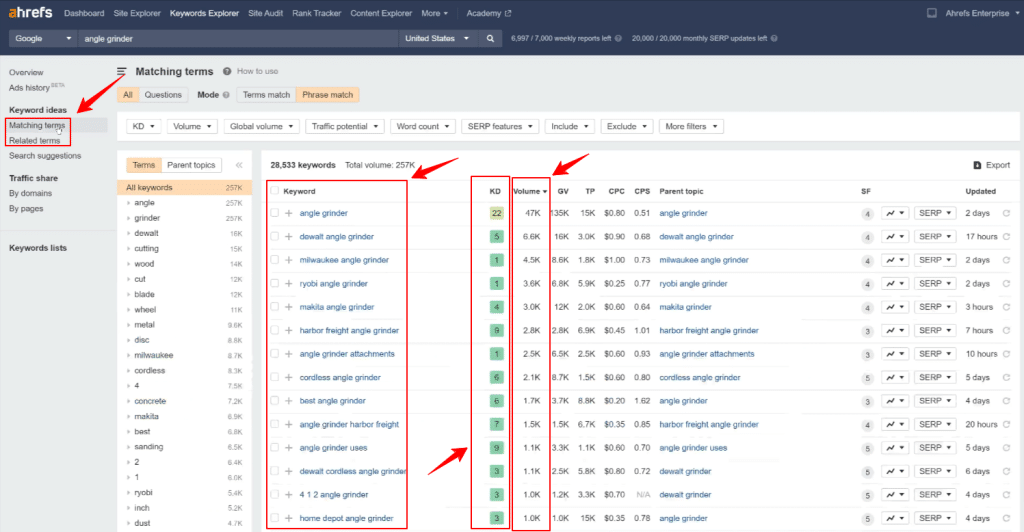Click the More filters button
The image size is (1024, 532).
(x=691, y=127)
